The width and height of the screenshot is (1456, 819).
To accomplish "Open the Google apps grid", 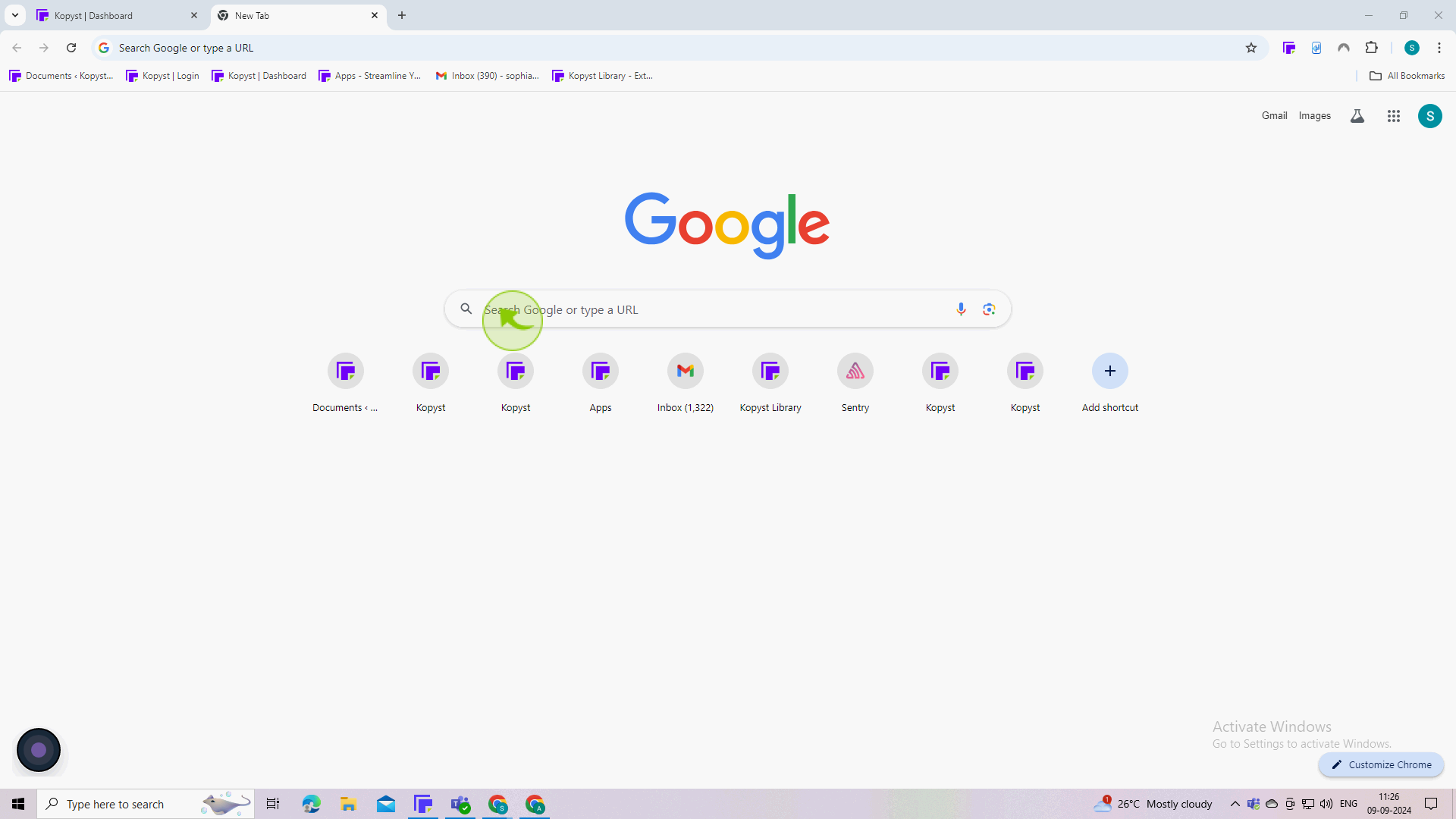I will pyautogui.click(x=1394, y=116).
